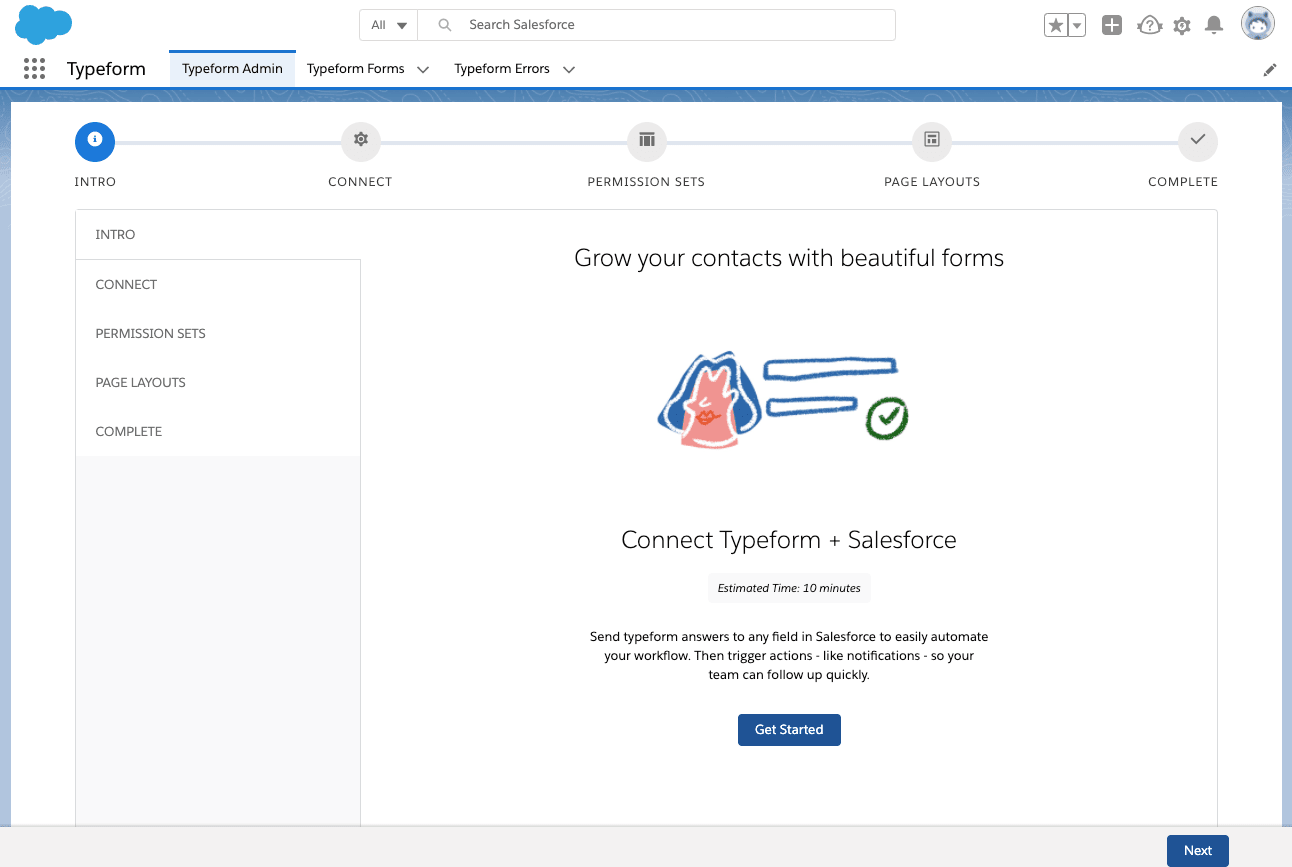Open the Help question mark icon
1292x867 pixels.
(x=1150, y=26)
